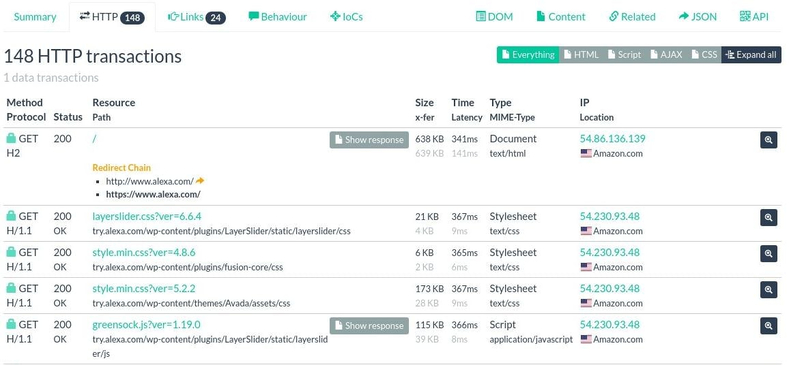789x365 pixels.
Task: Open greensock.js?ver=1.19.0 resource
Action: pos(146,325)
